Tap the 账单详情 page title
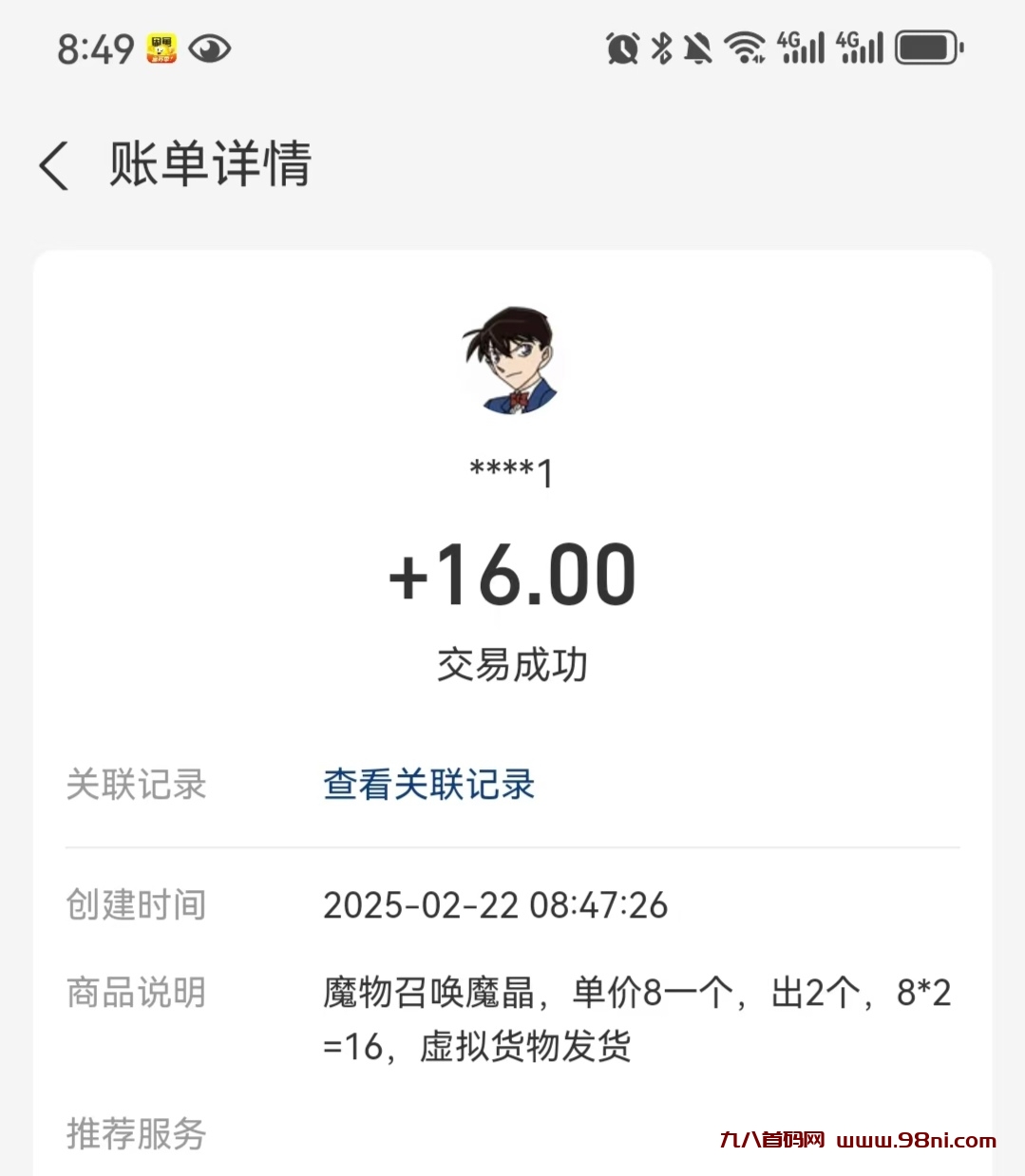 pos(210,163)
